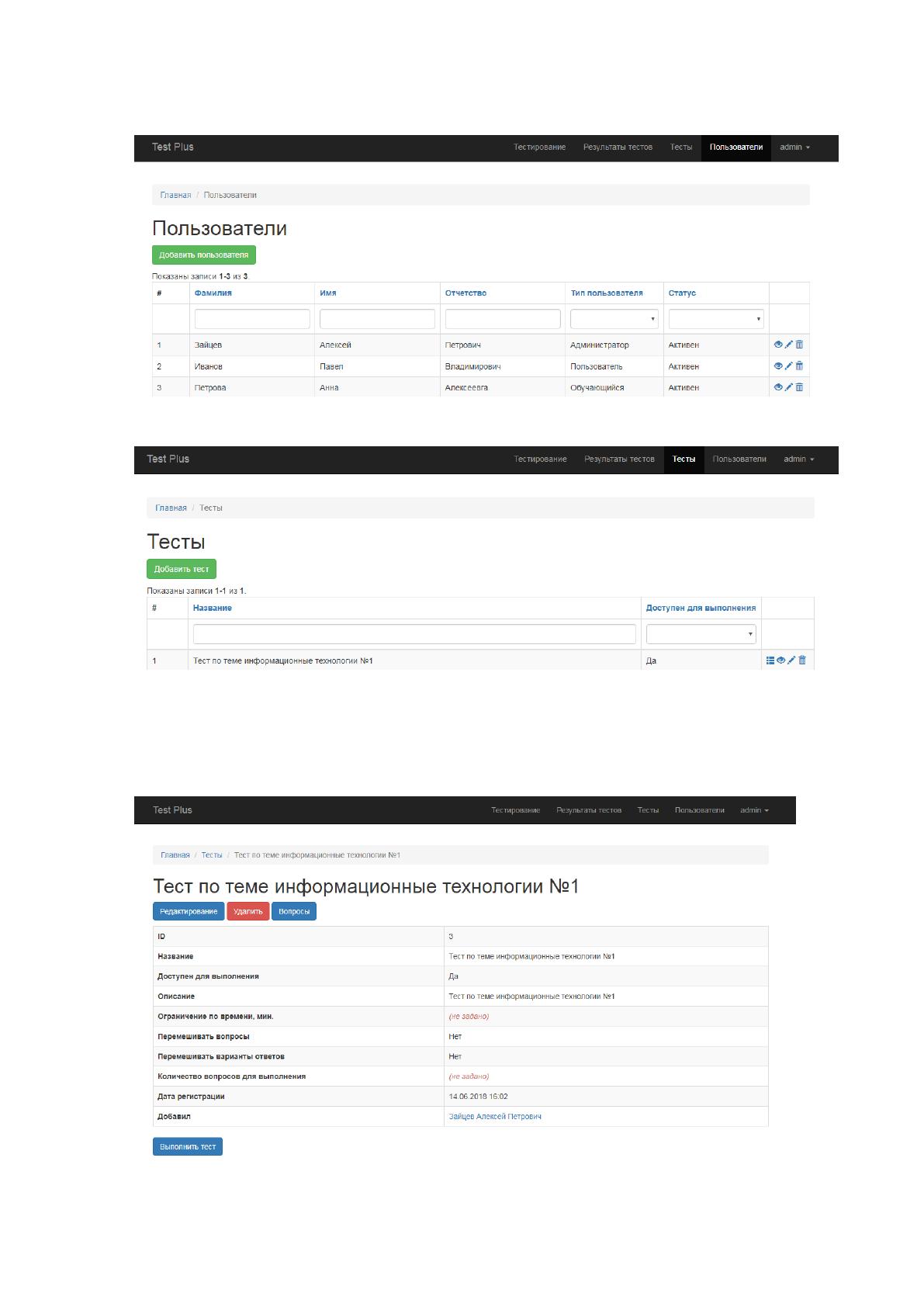Viewport: 924px width, 1307px height.
Task: Click the red Удалить button
Action: 248,911
